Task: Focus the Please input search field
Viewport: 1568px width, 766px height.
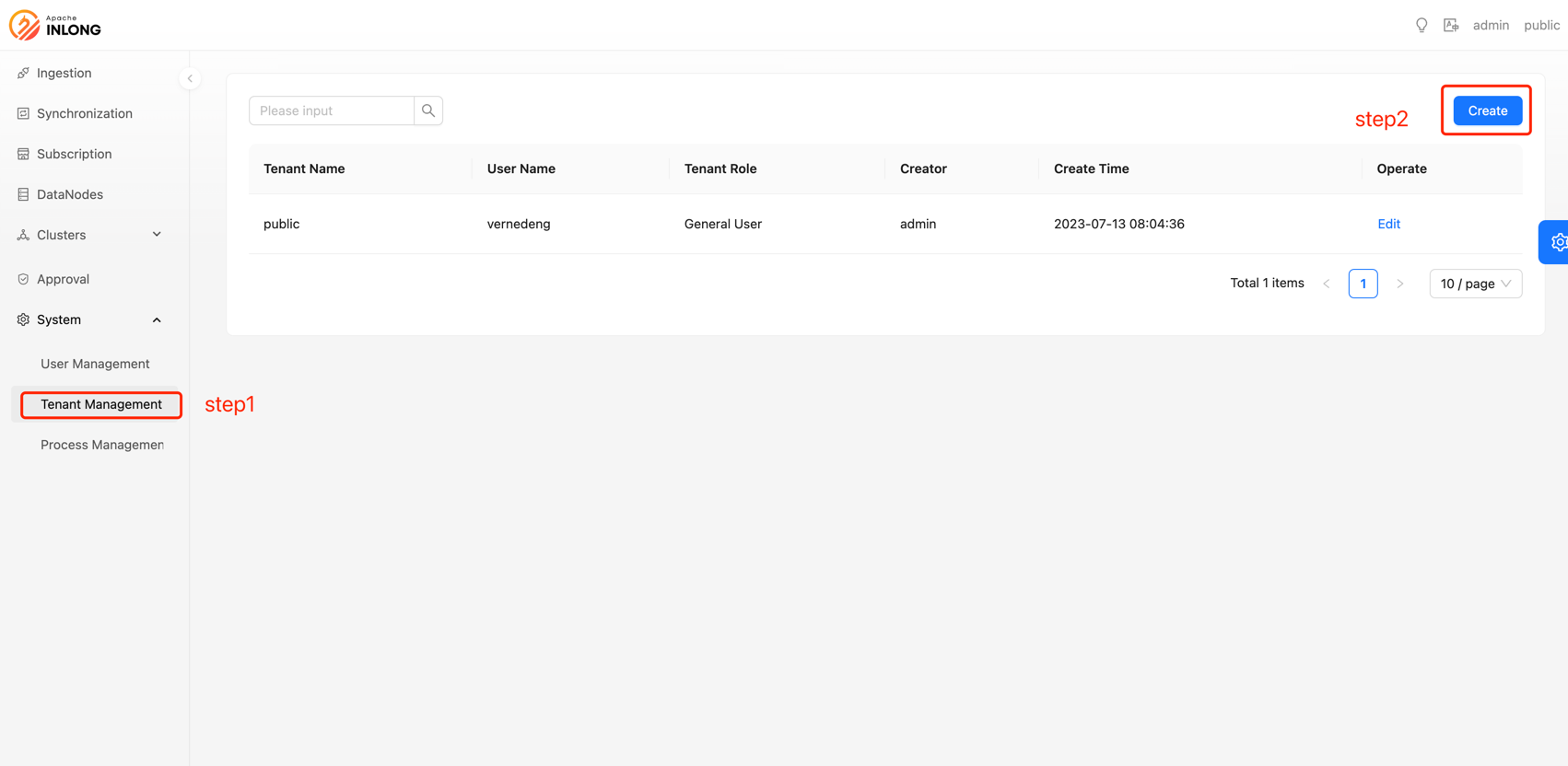Action: tap(332, 110)
